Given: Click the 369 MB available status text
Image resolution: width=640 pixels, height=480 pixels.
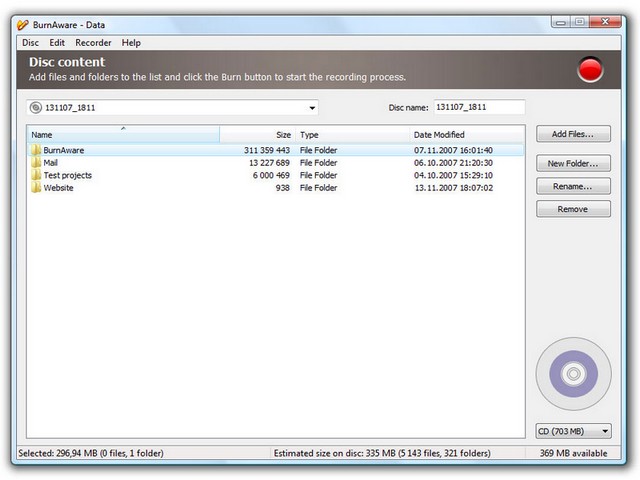Looking at the screenshot, I should click(x=573, y=453).
